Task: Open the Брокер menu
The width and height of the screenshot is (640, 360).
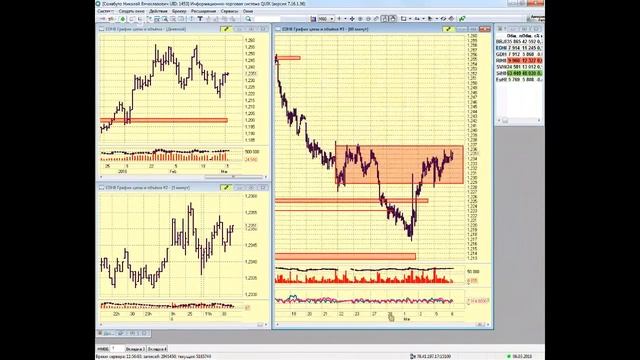Action: coord(179,11)
